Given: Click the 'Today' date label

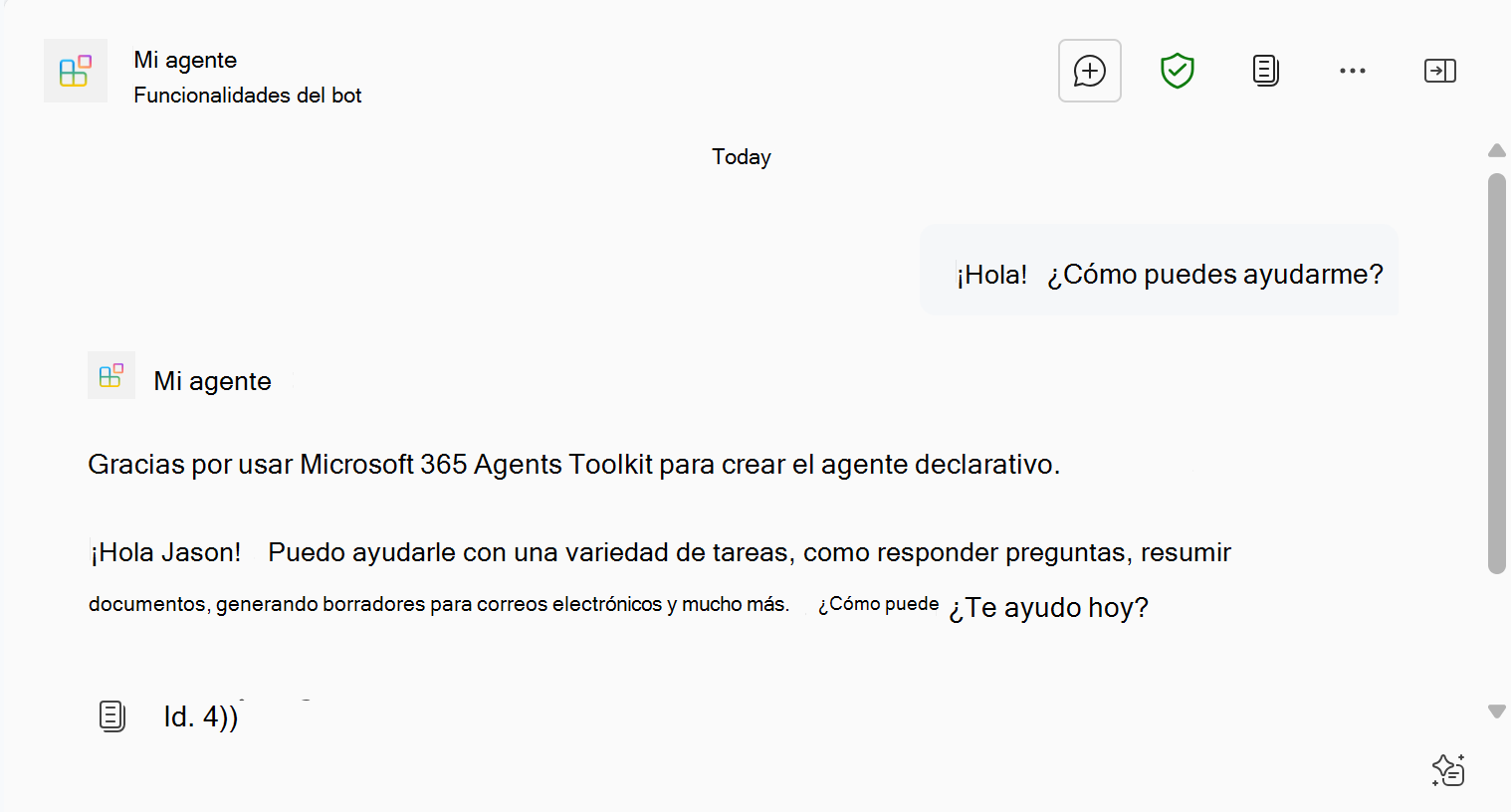Looking at the screenshot, I should pos(742,157).
